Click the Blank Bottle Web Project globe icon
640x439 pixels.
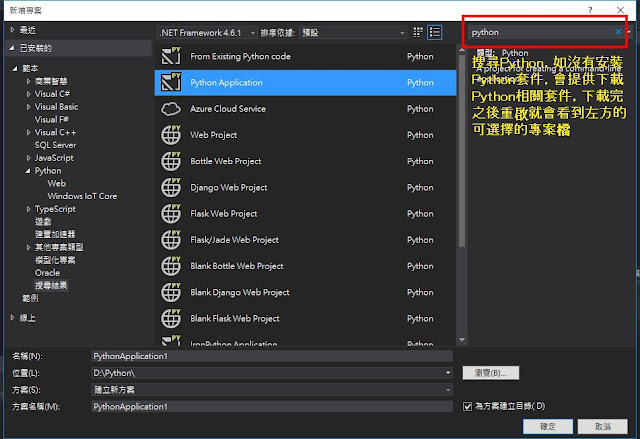(x=171, y=266)
